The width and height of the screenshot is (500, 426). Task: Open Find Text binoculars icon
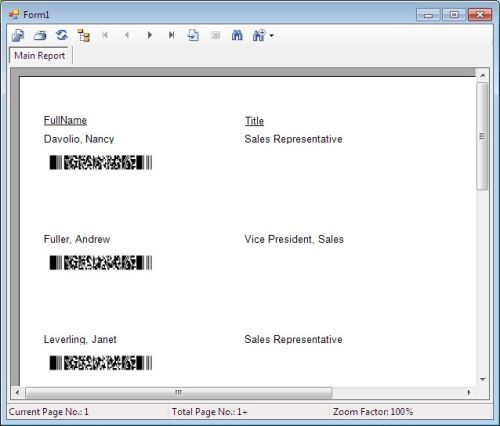coord(237,35)
